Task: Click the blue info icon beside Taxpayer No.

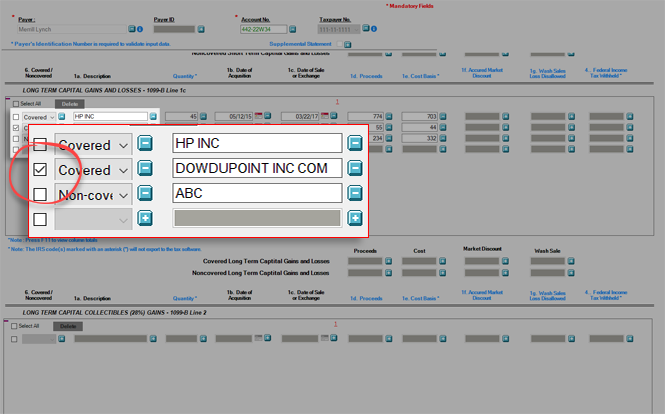Action: click(374, 29)
